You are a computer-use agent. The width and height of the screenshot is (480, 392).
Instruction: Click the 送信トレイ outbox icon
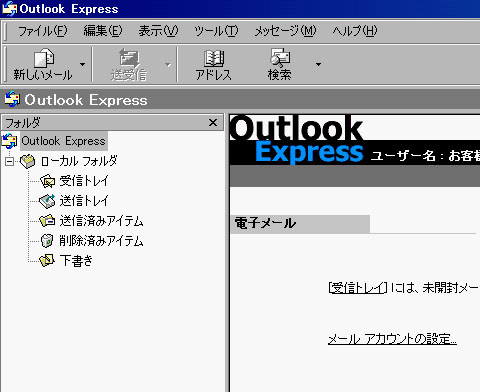(47, 201)
